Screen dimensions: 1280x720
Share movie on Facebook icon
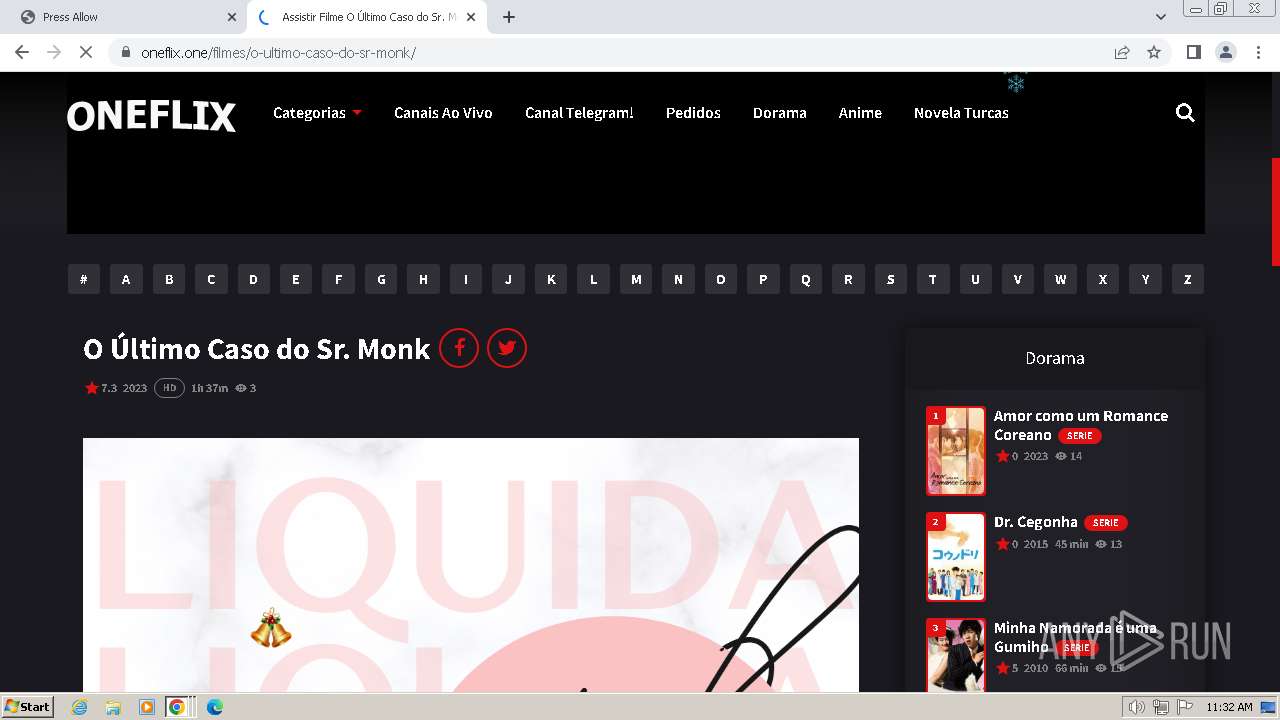(459, 348)
